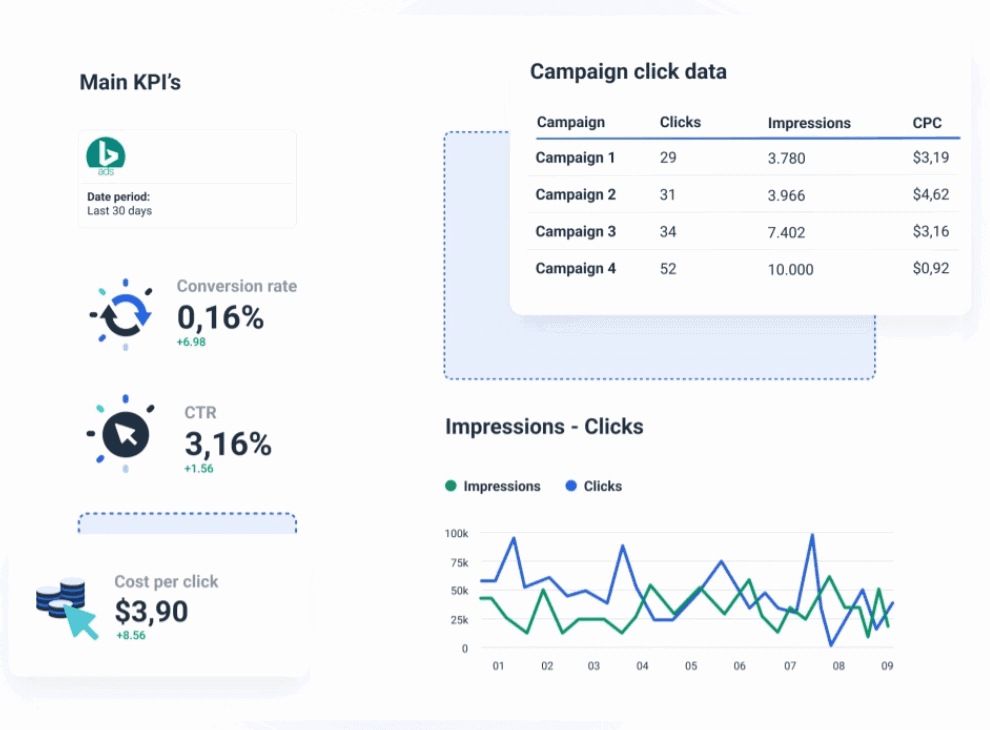This screenshot has width=990, height=730.
Task: Select the CPC column header
Action: pyautogui.click(x=929, y=123)
